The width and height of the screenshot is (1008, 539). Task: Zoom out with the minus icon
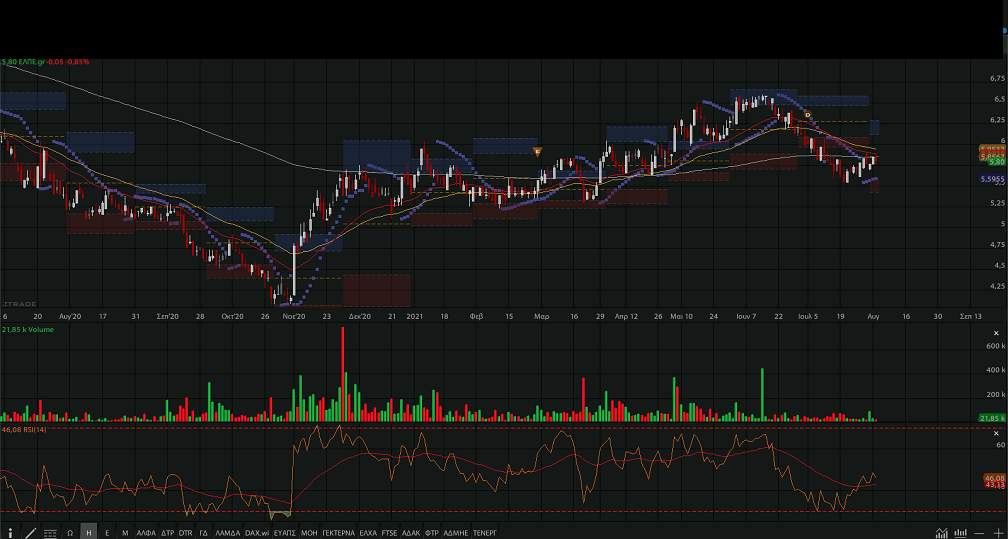[x=980, y=533]
